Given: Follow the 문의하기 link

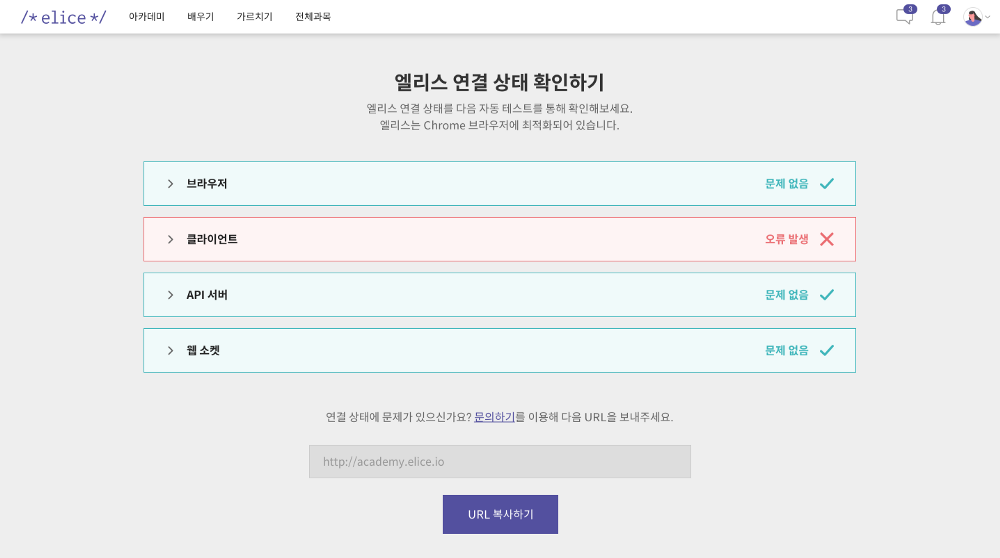Looking at the screenshot, I should (x=494, y=417).
